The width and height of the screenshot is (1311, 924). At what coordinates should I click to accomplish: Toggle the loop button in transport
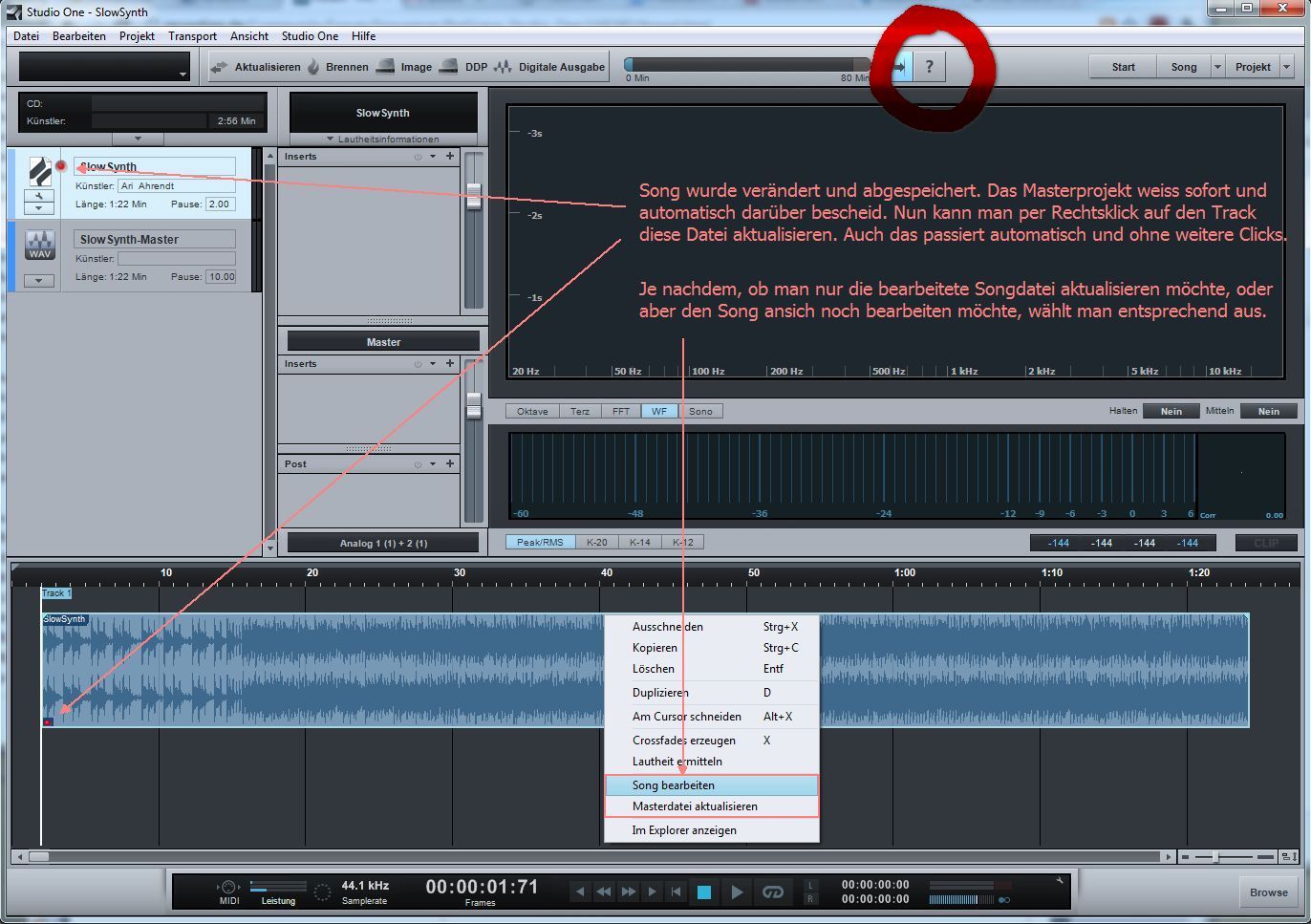[x=772, y=892]
